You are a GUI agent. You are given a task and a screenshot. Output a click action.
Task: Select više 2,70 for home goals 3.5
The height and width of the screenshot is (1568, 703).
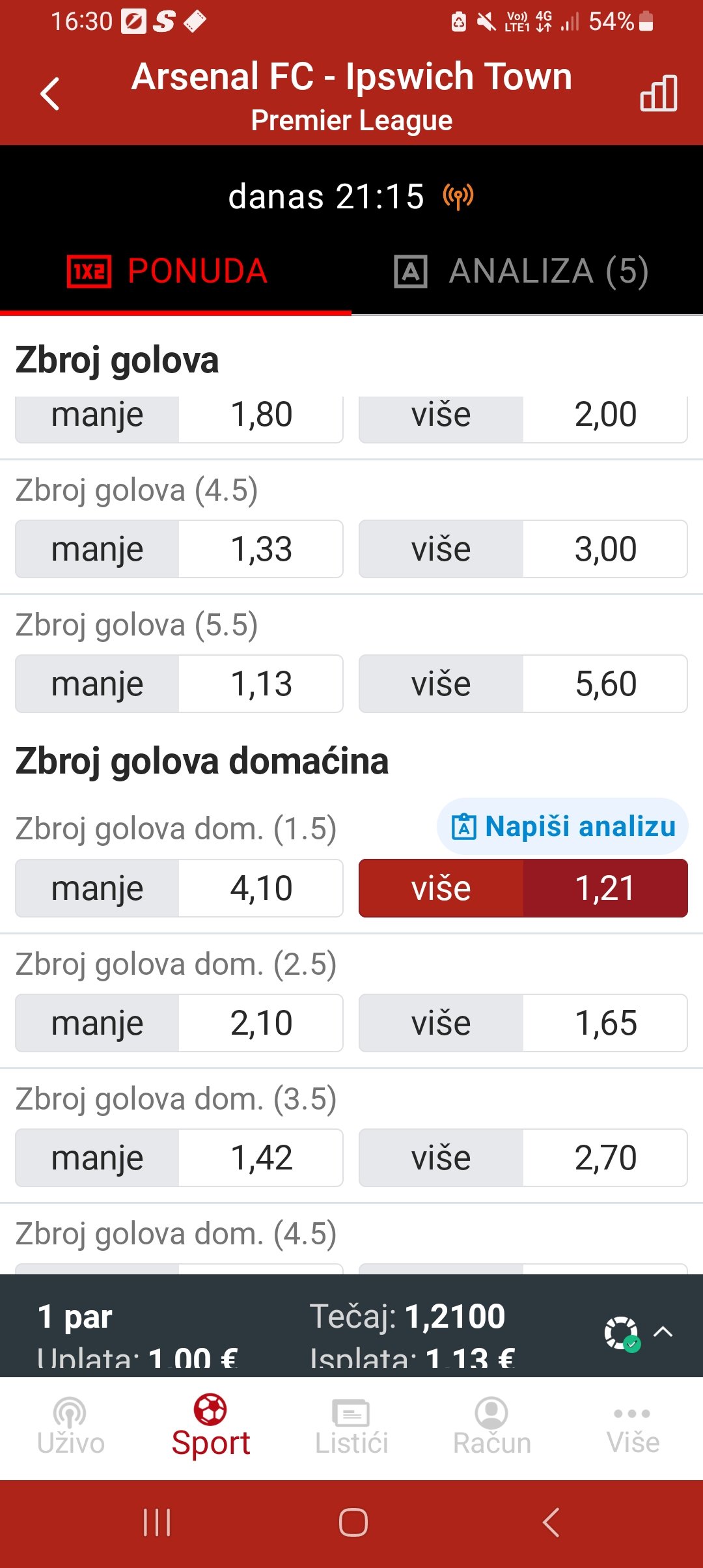click(523, 1158)
